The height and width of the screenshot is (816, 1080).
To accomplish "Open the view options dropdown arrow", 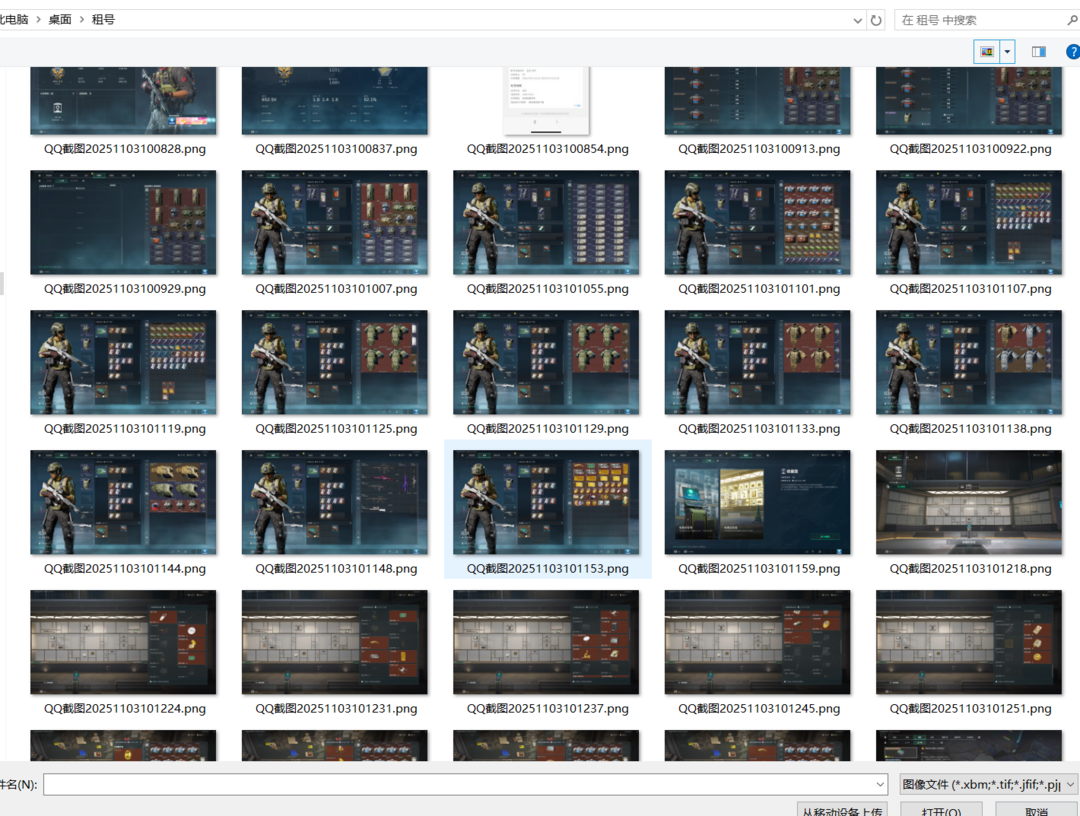I will (1007, 52).
